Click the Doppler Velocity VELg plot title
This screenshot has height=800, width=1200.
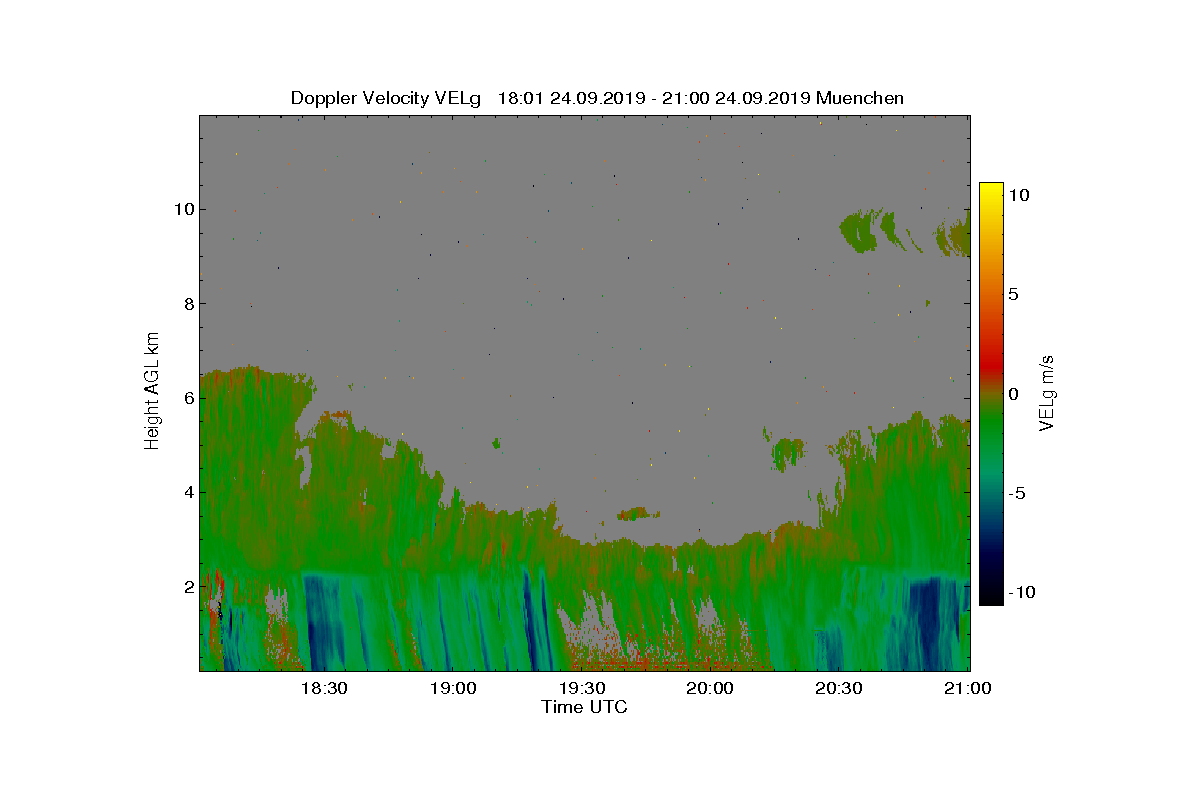(x=597, y=98)
